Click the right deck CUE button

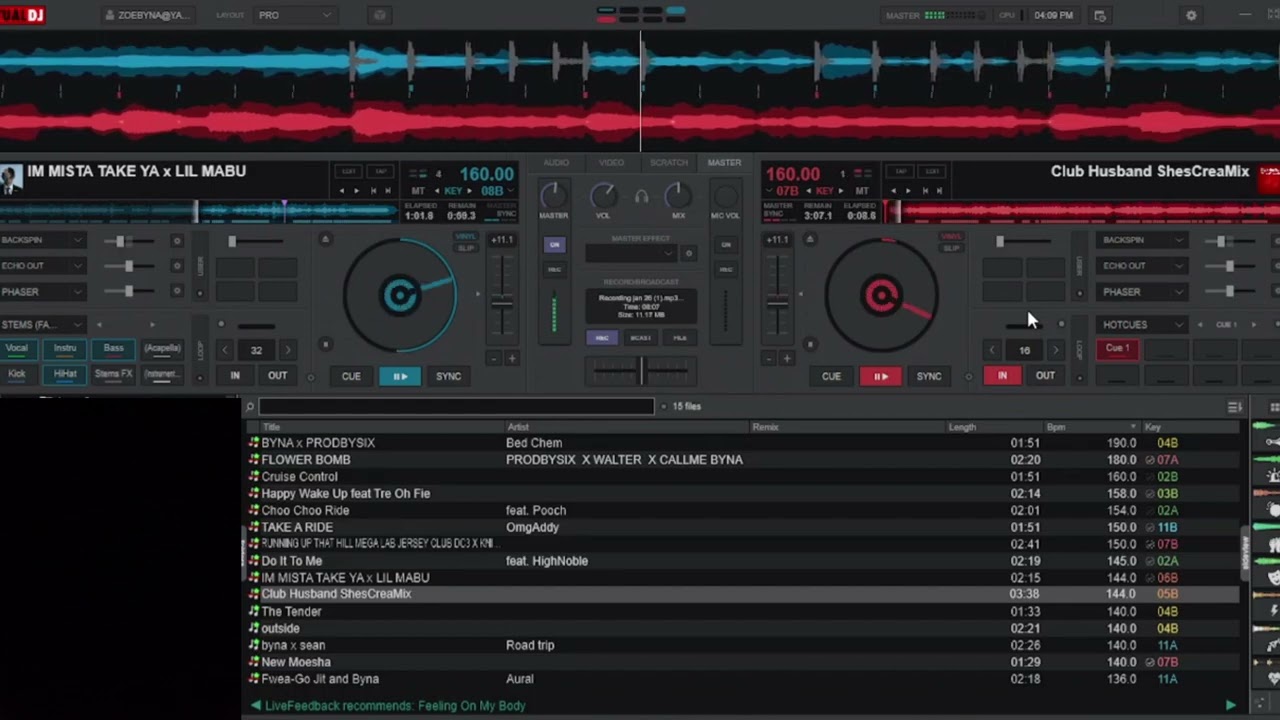click(831, 376)
